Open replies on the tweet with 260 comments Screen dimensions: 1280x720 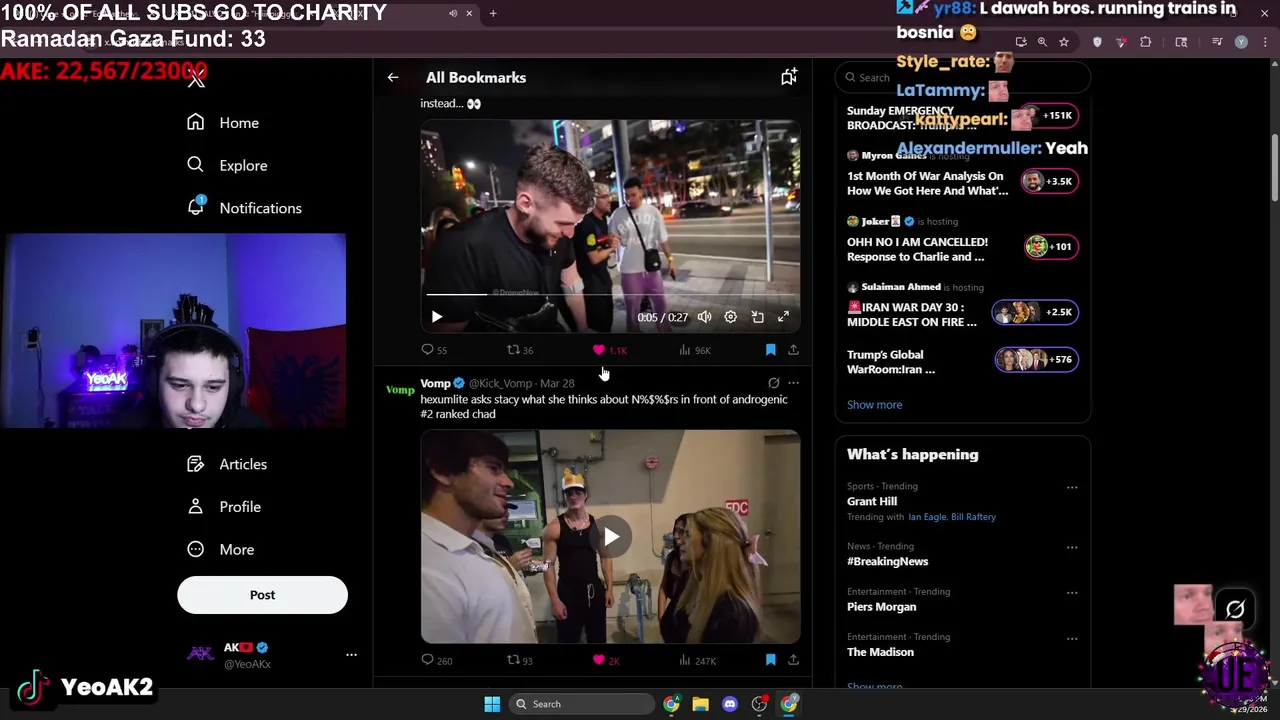click(436, 660)
